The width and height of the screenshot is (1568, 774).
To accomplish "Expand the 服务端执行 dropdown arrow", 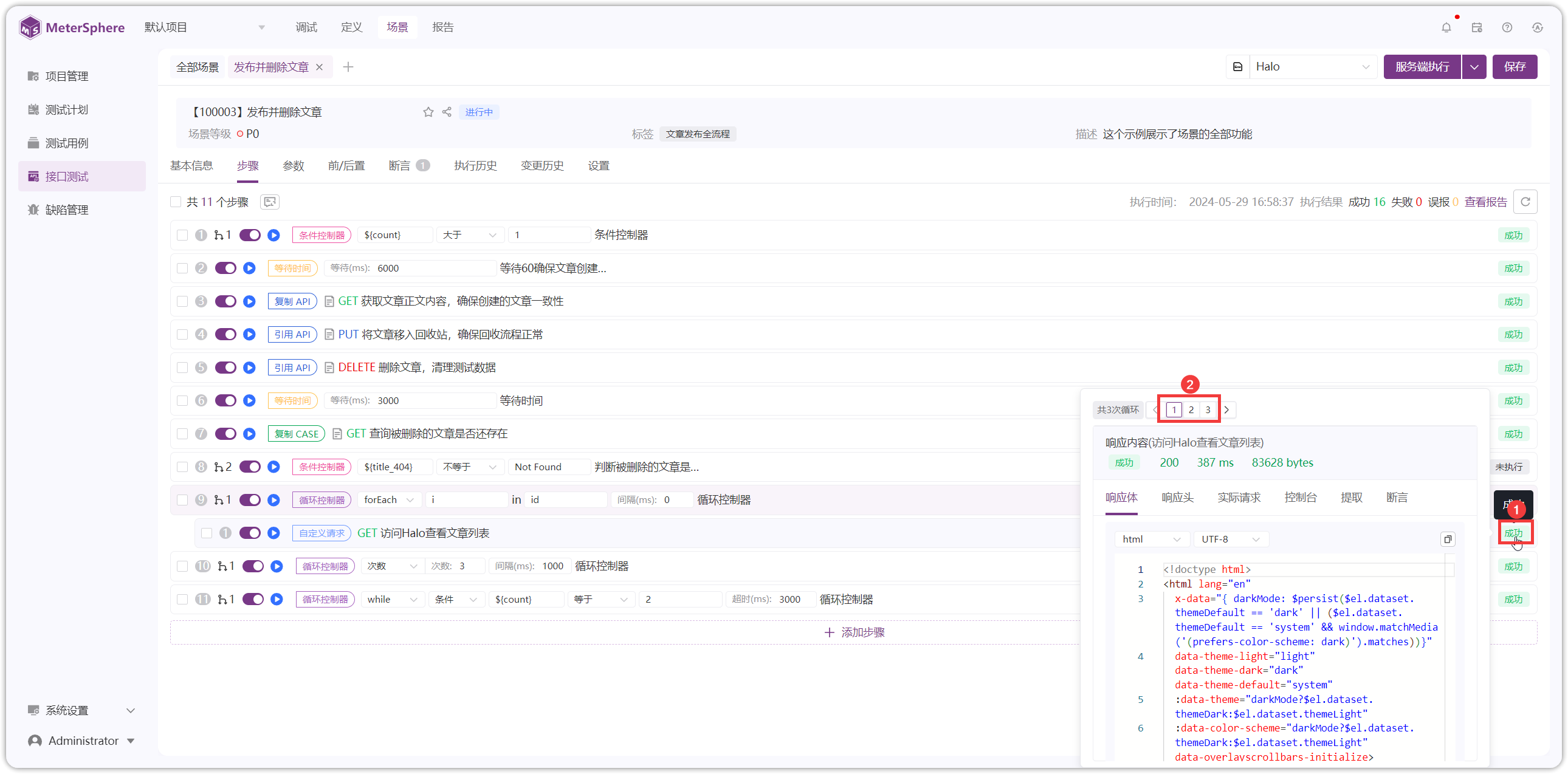I will click(1474, 67).
